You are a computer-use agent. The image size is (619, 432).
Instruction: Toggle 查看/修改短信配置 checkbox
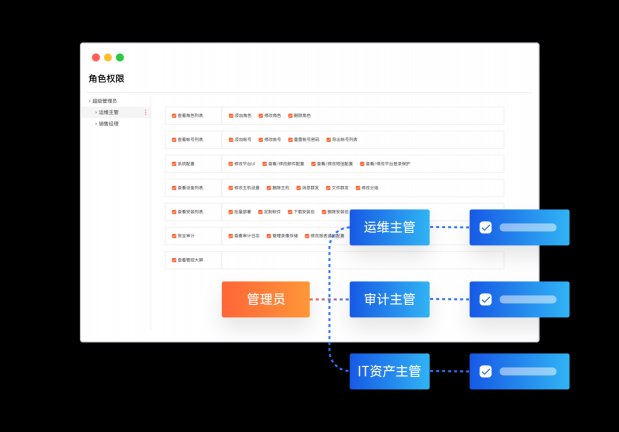[313, 164]
